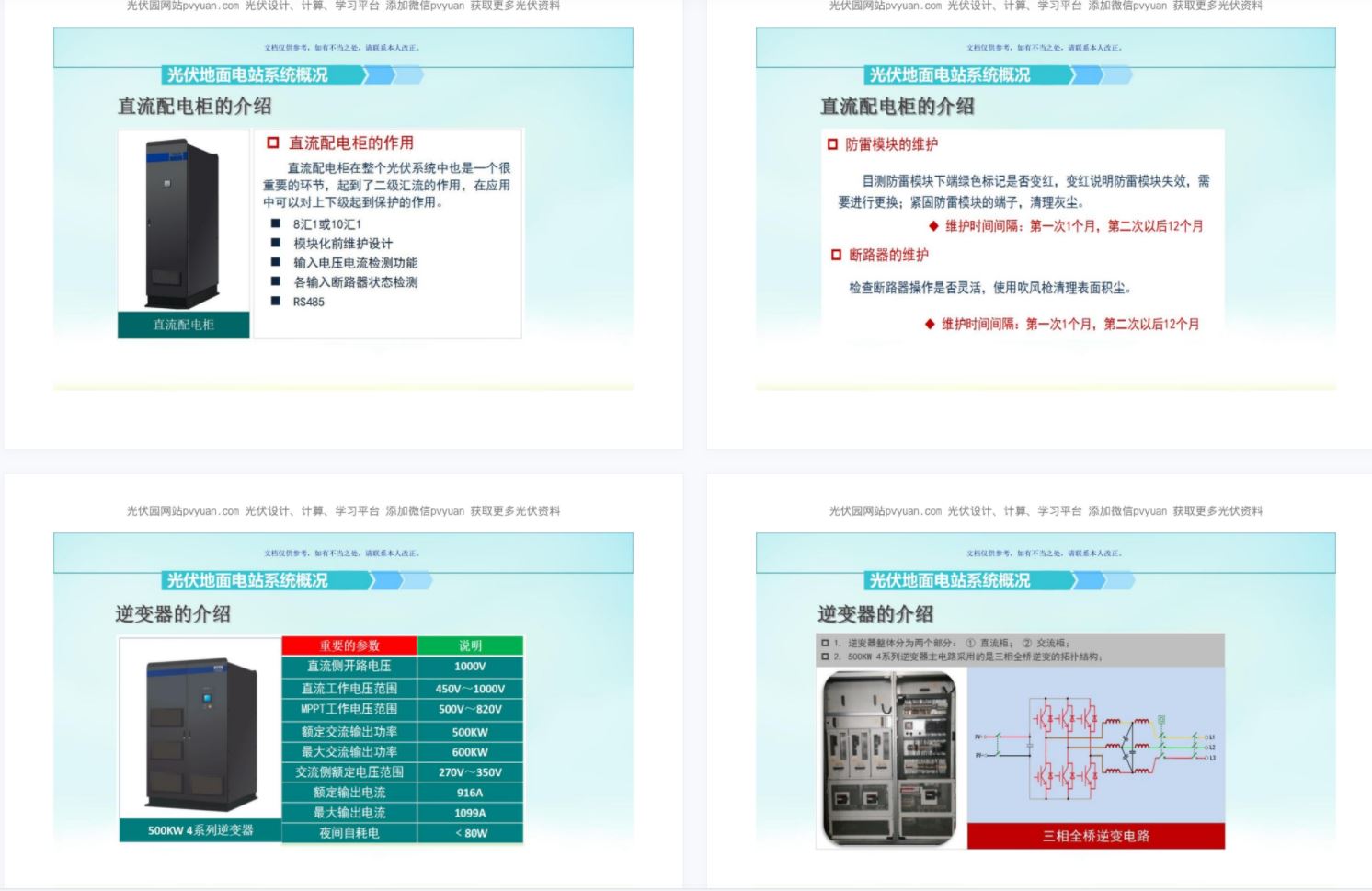
Task: Click the 夜间自耗电 row label
Action: [x=349, y=833]
